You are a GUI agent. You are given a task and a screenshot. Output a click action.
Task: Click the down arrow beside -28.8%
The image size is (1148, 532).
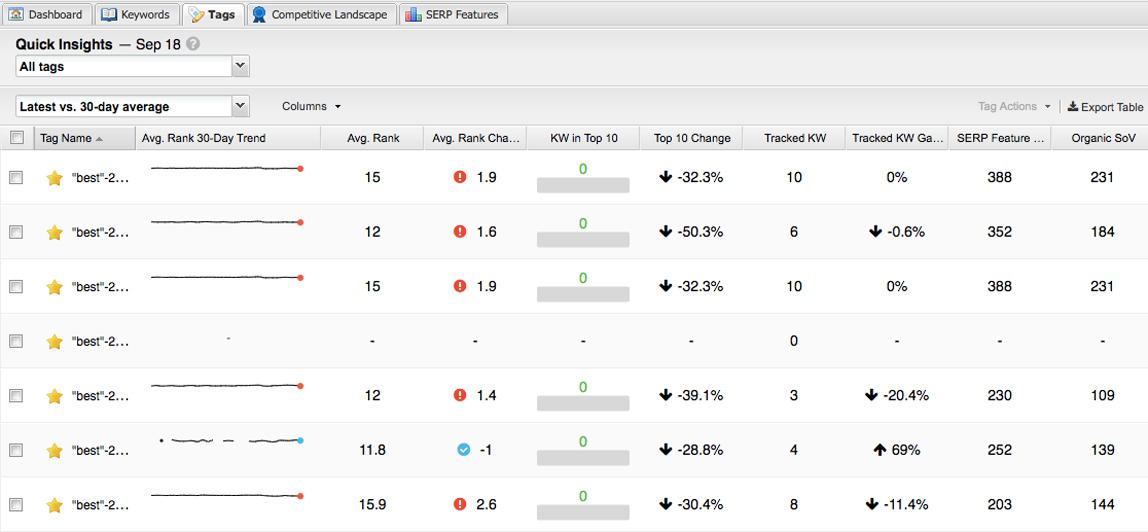666,450
